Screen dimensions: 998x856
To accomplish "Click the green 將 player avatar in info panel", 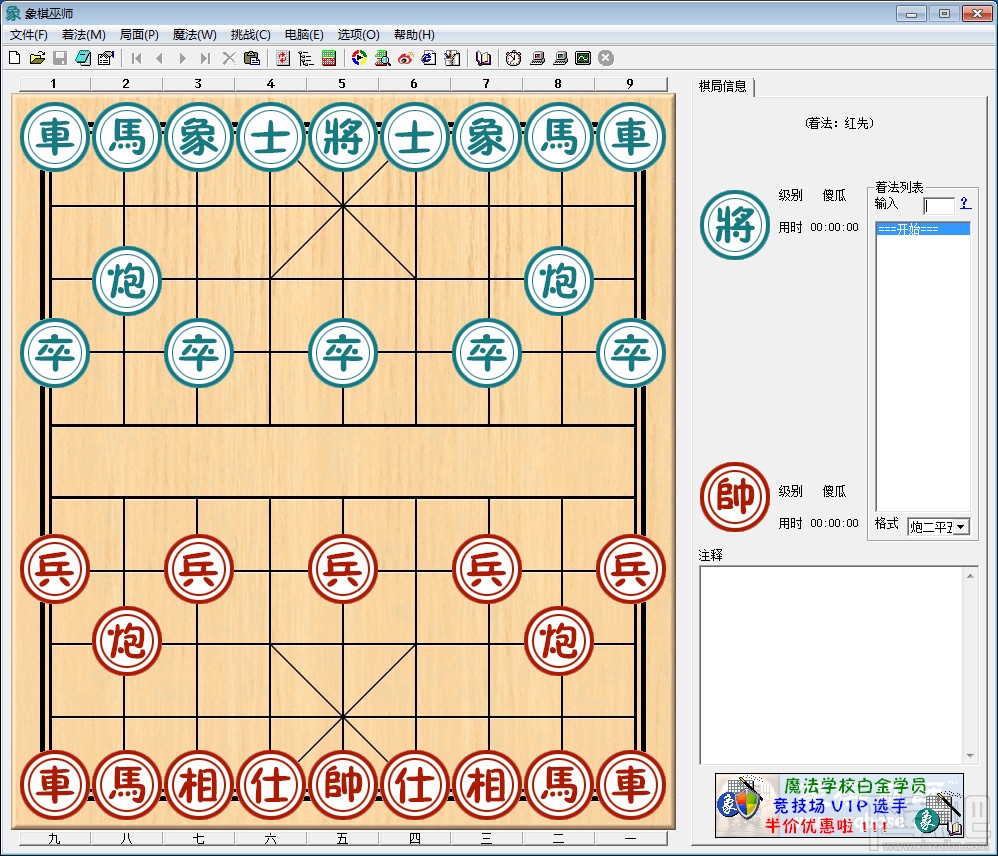I will pyautogui.click(x=734, y=225).
